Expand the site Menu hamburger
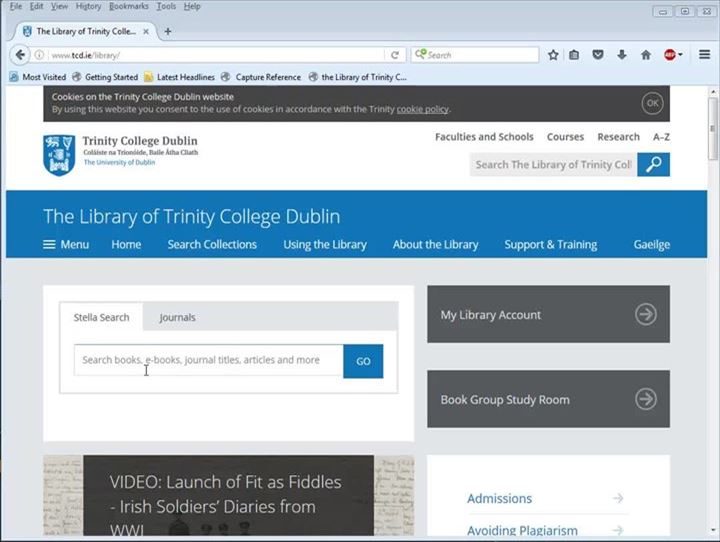720x542 pixels. [66, 244]
